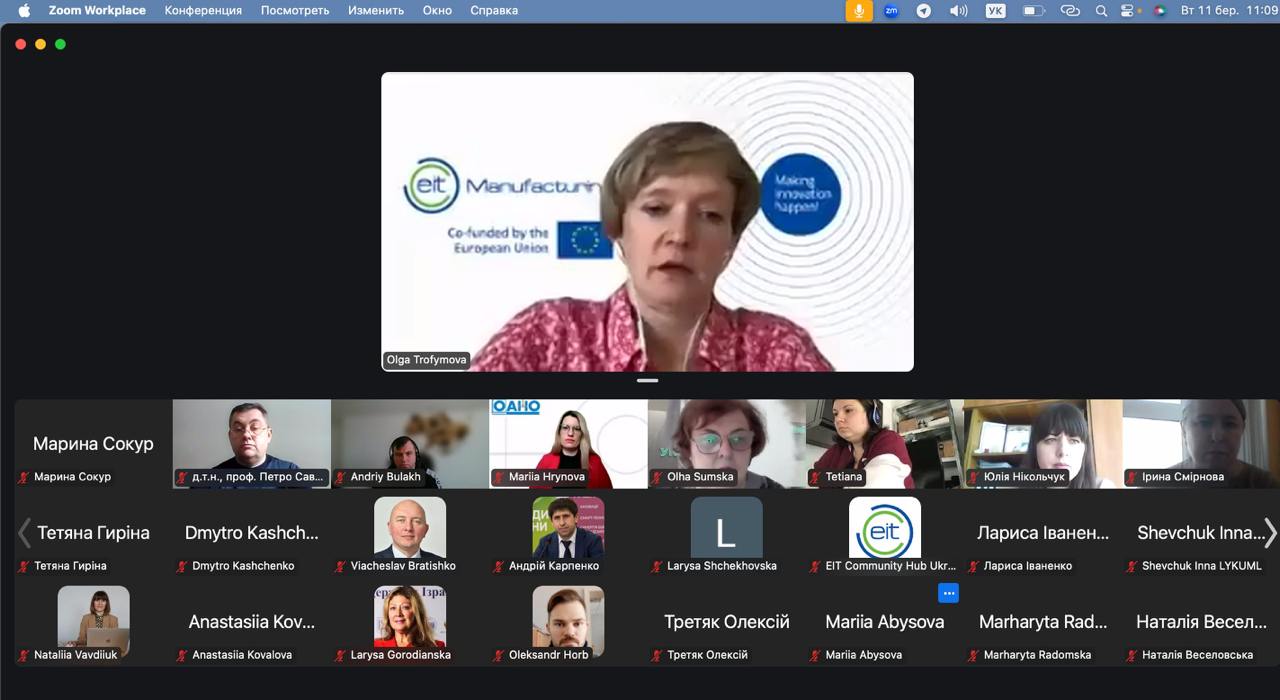The image size is (1280, 700).
Task: Select Mariia Hrynova's video tile
Action: [568, 444]
